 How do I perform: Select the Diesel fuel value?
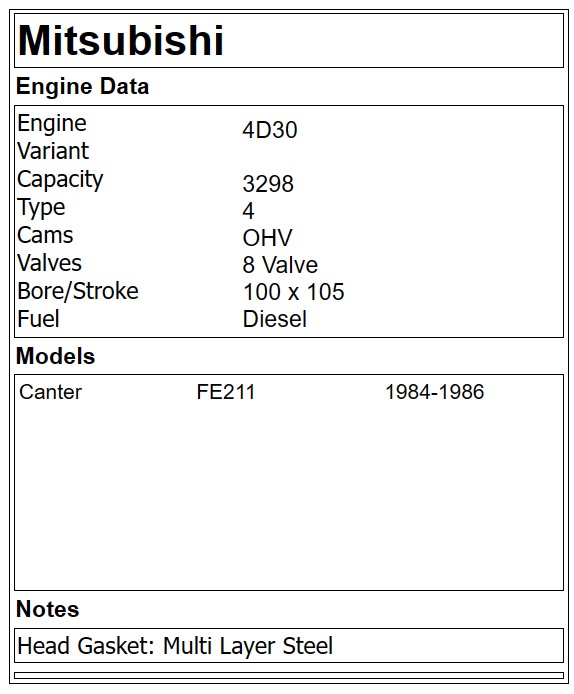(x=274, y=319)
